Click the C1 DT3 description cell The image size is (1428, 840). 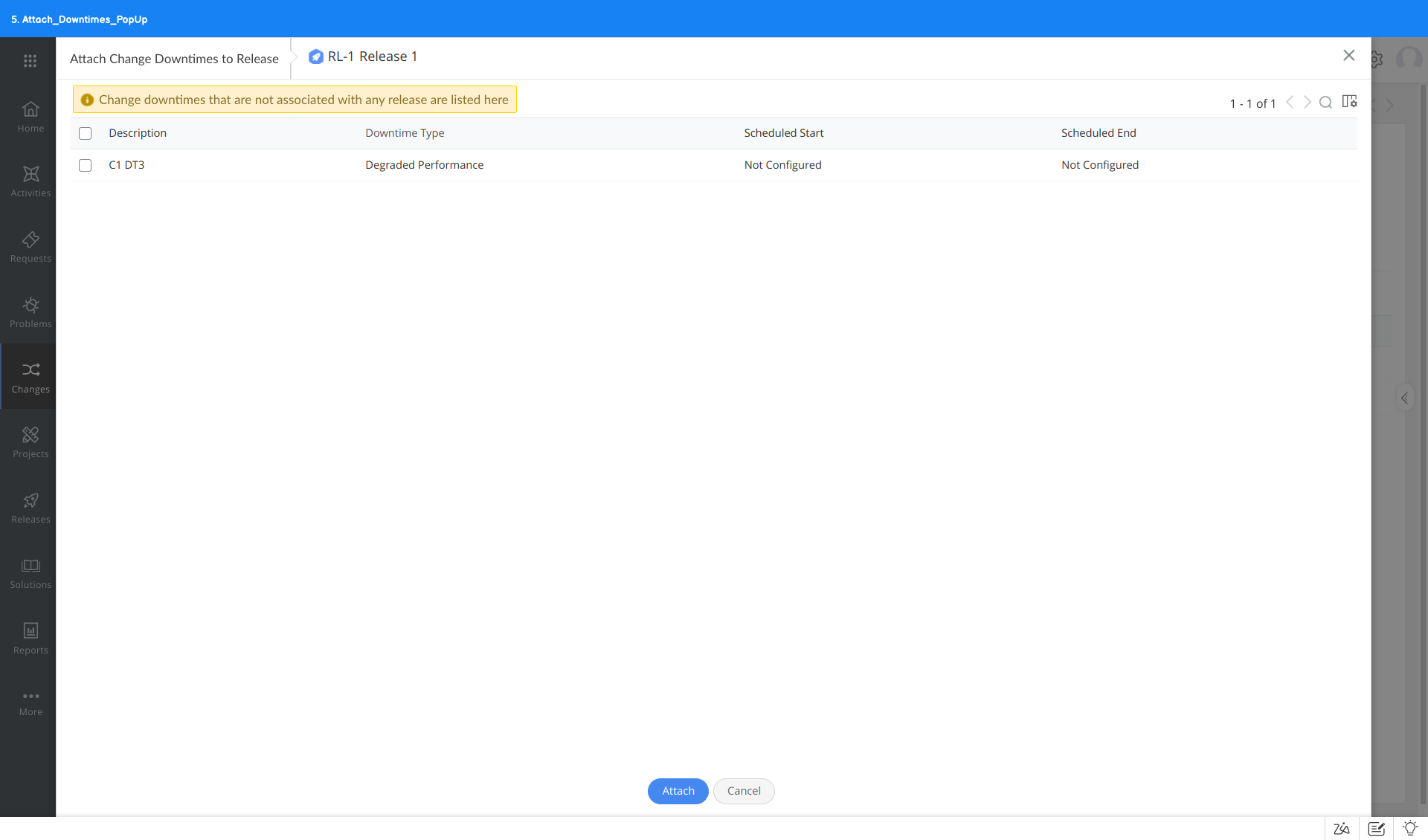tap(126, 165)
